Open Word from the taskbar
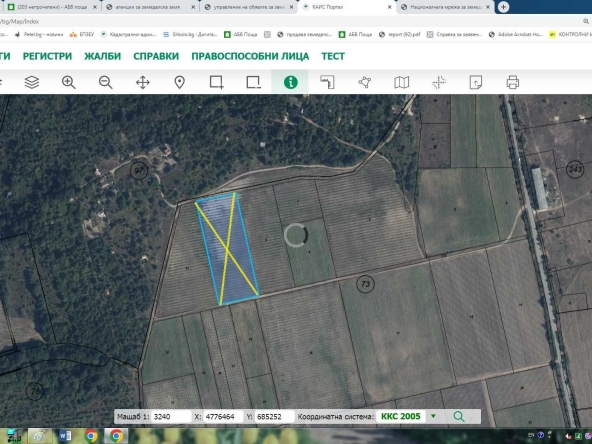This screenshot has height=444, width=592. [66, 436]
